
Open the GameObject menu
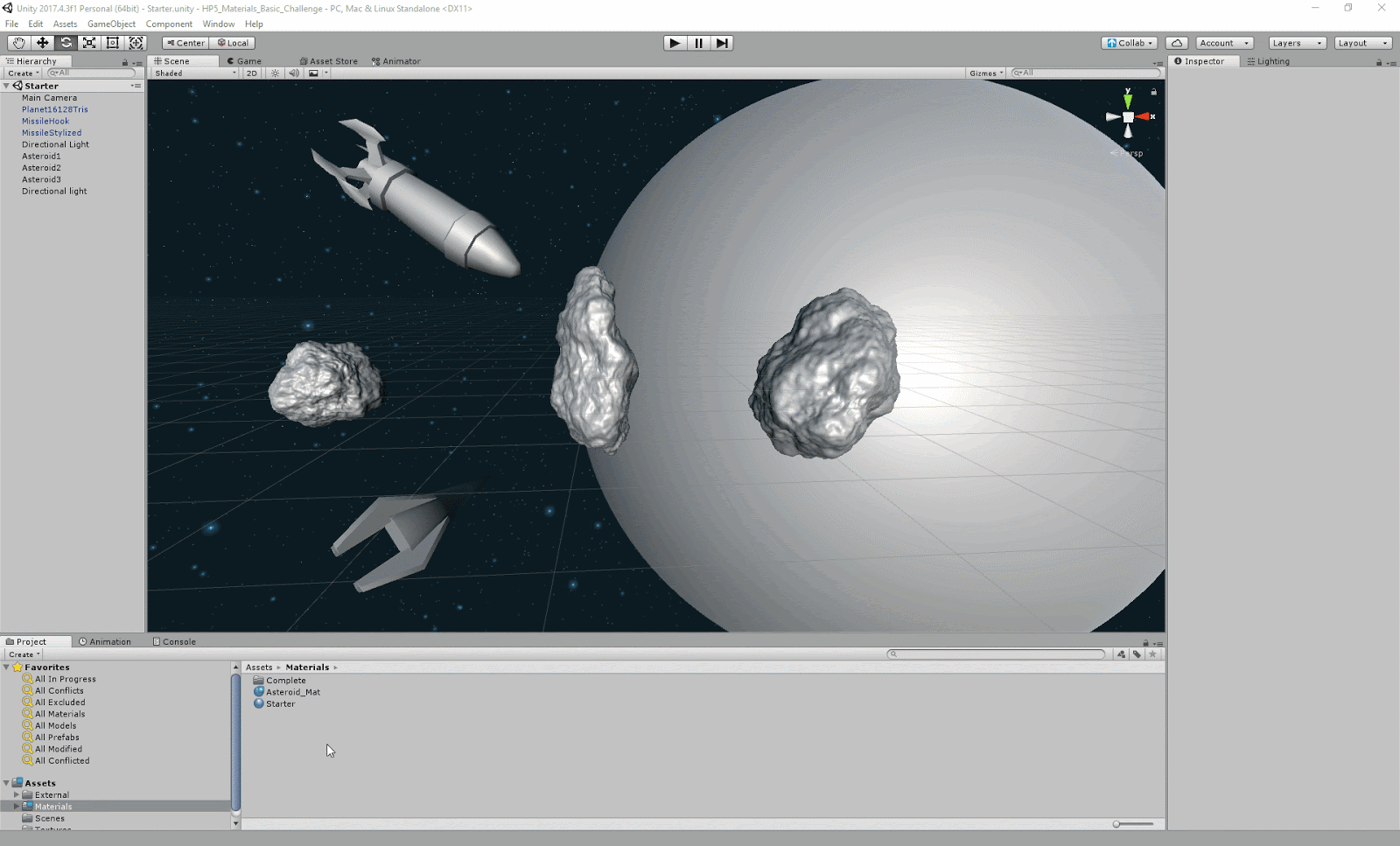pyautogui.click(x=111, y=24)
